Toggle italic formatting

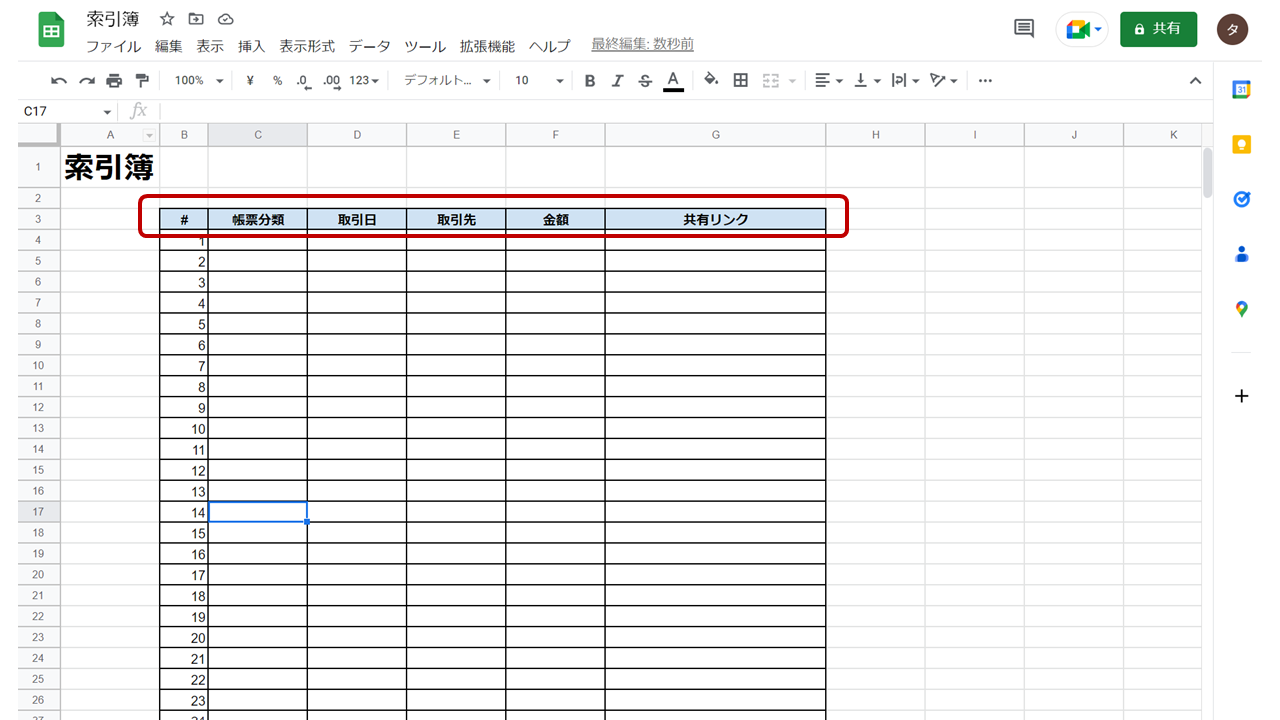(618, 81)
